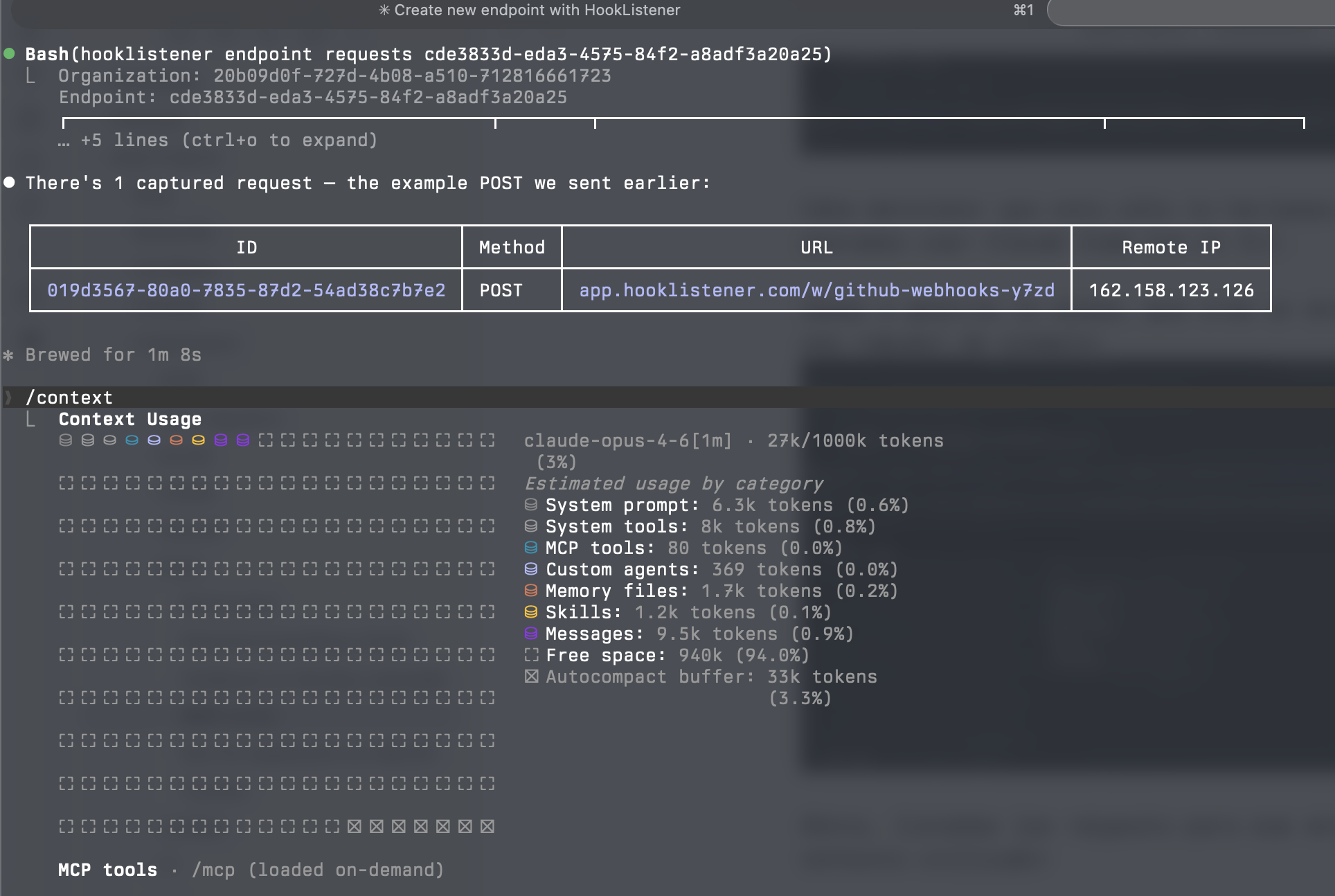Image resolution: width=1335 pixels, height=896 pixels.
Task: Open the github-webhooks HookListener URL
Action: 816,290
